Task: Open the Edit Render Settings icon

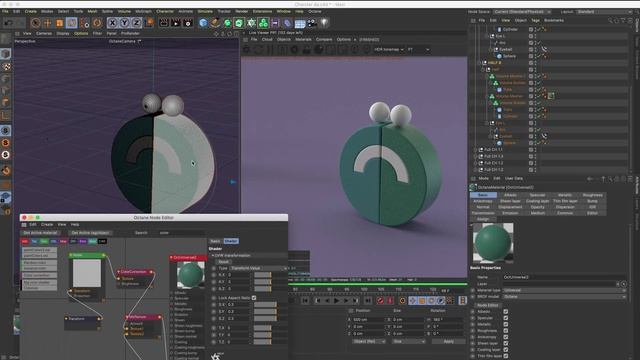Action: coord(188,23)
